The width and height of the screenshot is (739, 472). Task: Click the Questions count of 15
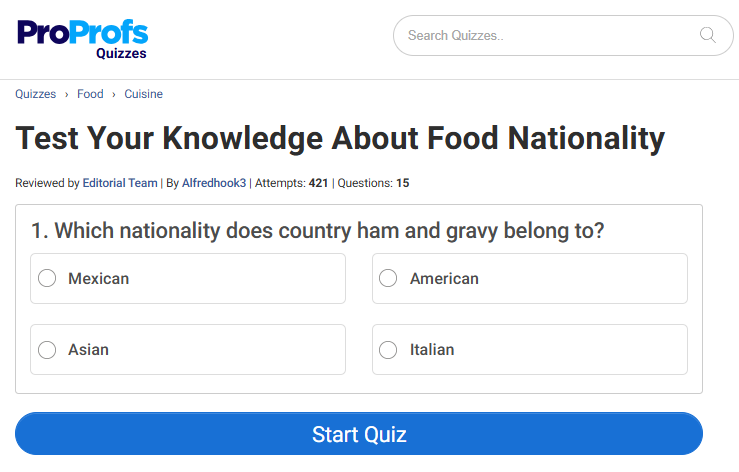(402, 183)
